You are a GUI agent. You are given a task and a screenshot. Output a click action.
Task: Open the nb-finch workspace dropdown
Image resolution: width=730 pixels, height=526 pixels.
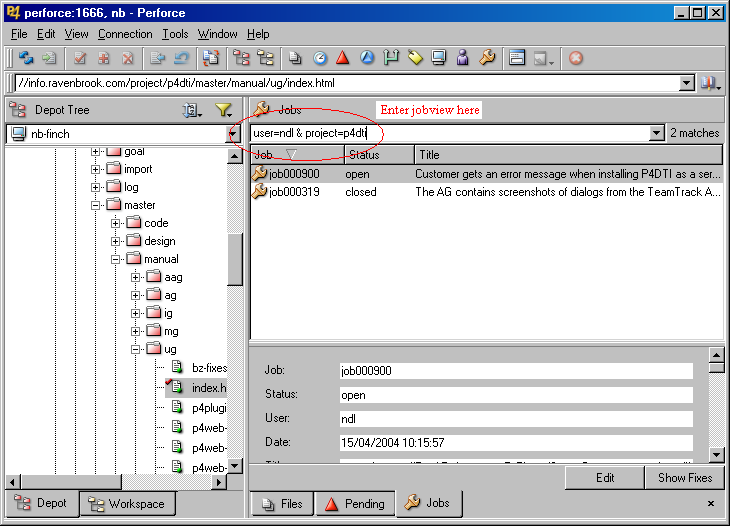pos(233,133)
